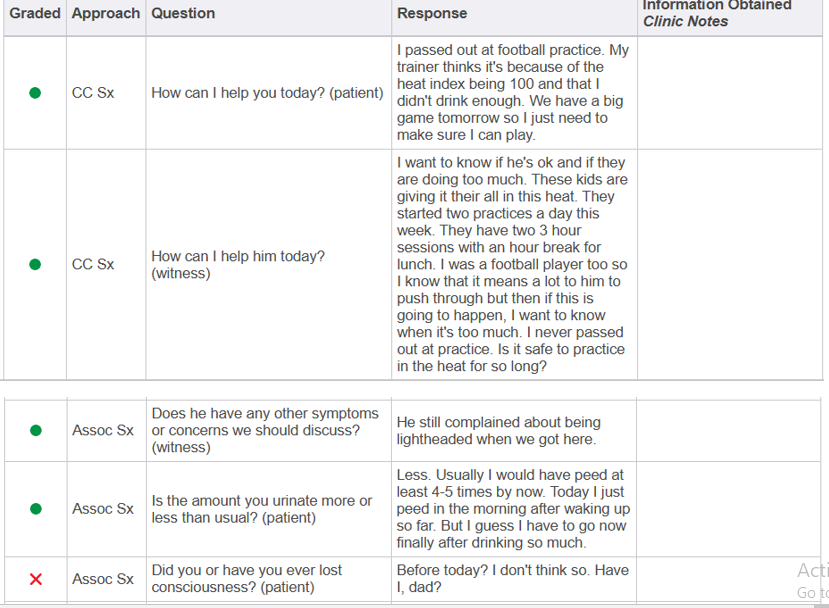Click the "Clinic Notes" column header
Viewport: 829px width, 608px height.
[686, 21]
